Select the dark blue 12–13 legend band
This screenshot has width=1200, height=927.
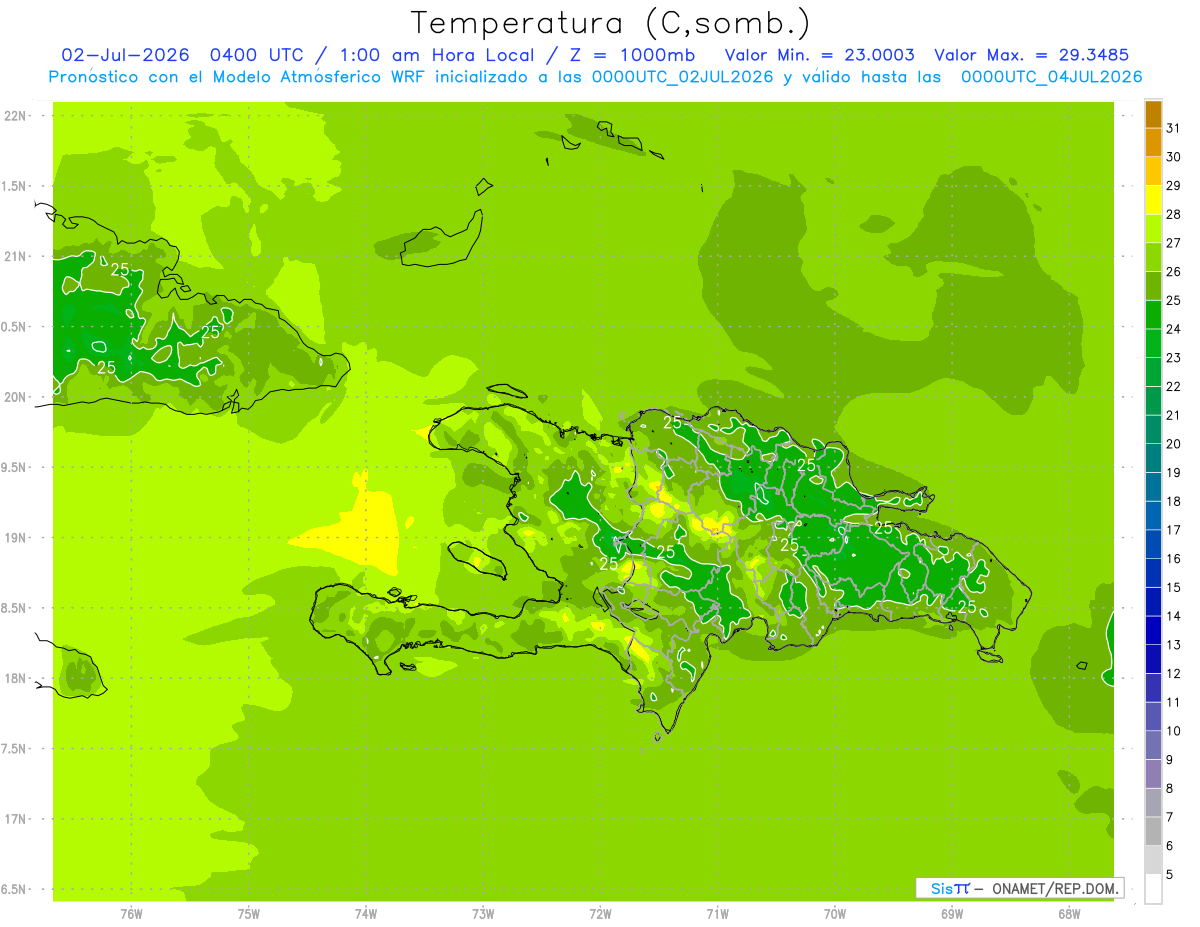point(1153,659)
